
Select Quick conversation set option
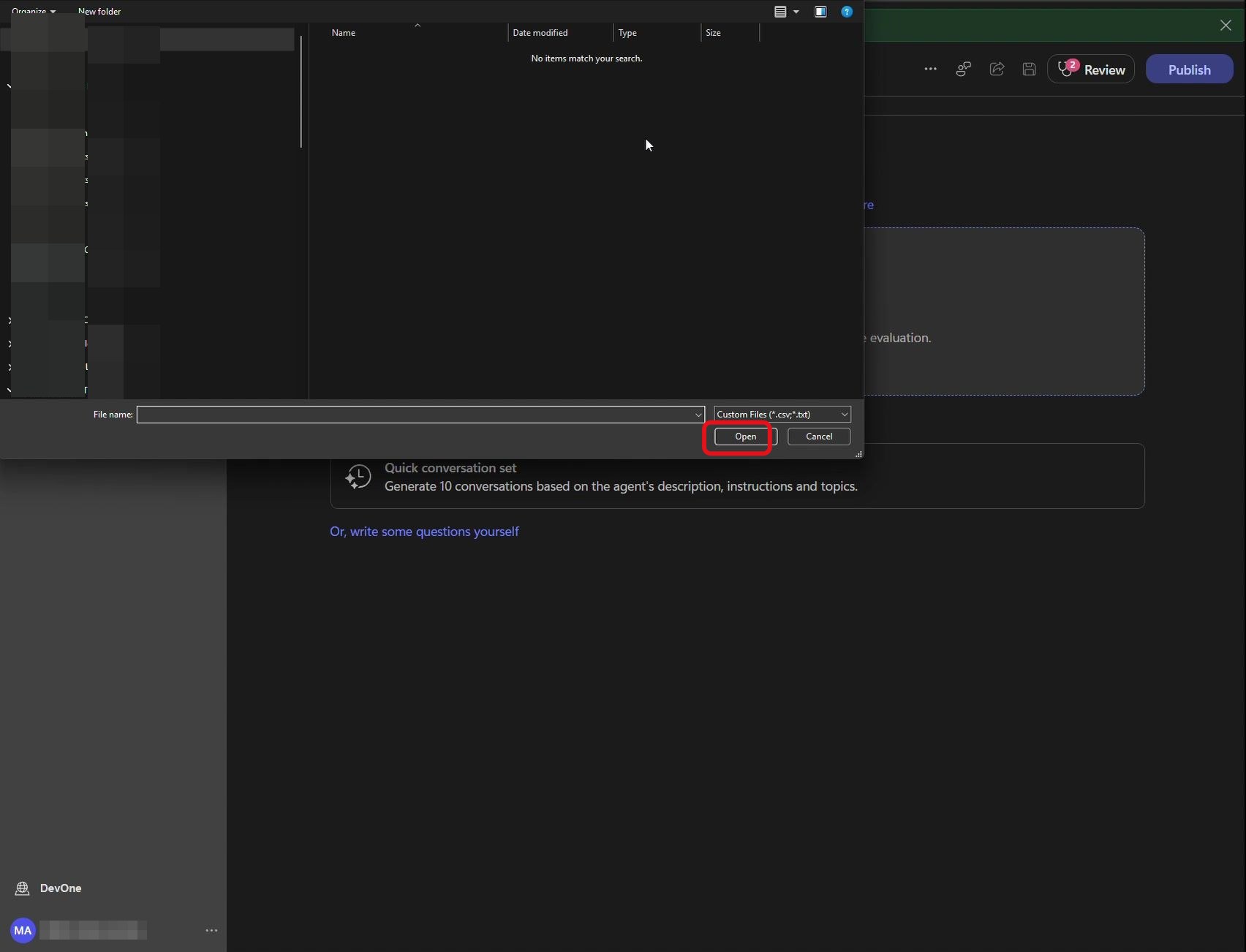click(x=737, y=476)
